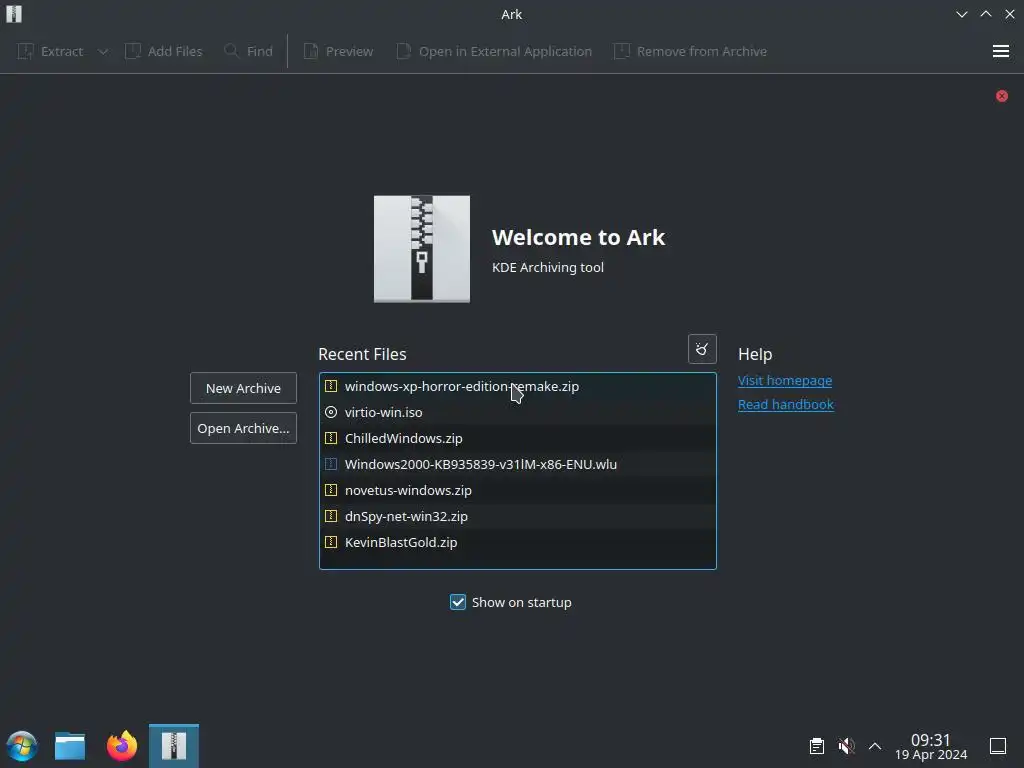Viewport: 1024px width, 768px height.
Task: Click Open in External Application
Action: point(494,51)
